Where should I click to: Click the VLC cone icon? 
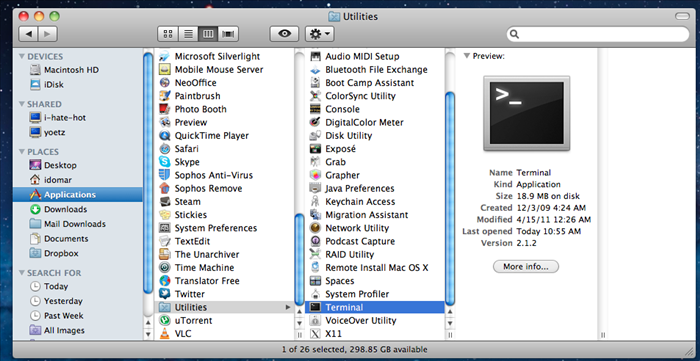click(165, 333)
